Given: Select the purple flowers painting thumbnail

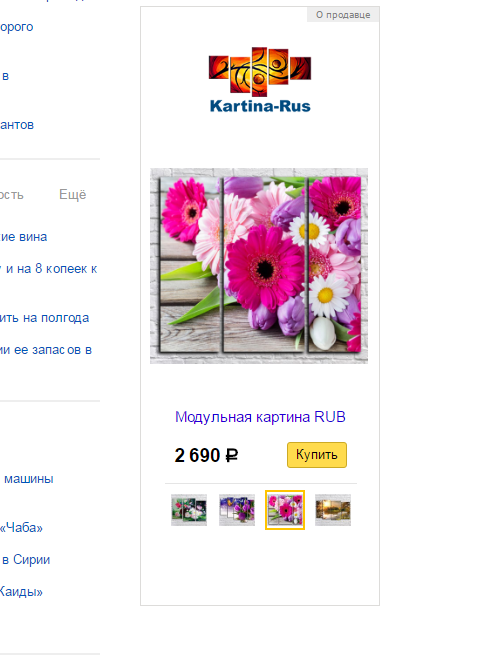Looking at the screenshot, I should 237,510.
